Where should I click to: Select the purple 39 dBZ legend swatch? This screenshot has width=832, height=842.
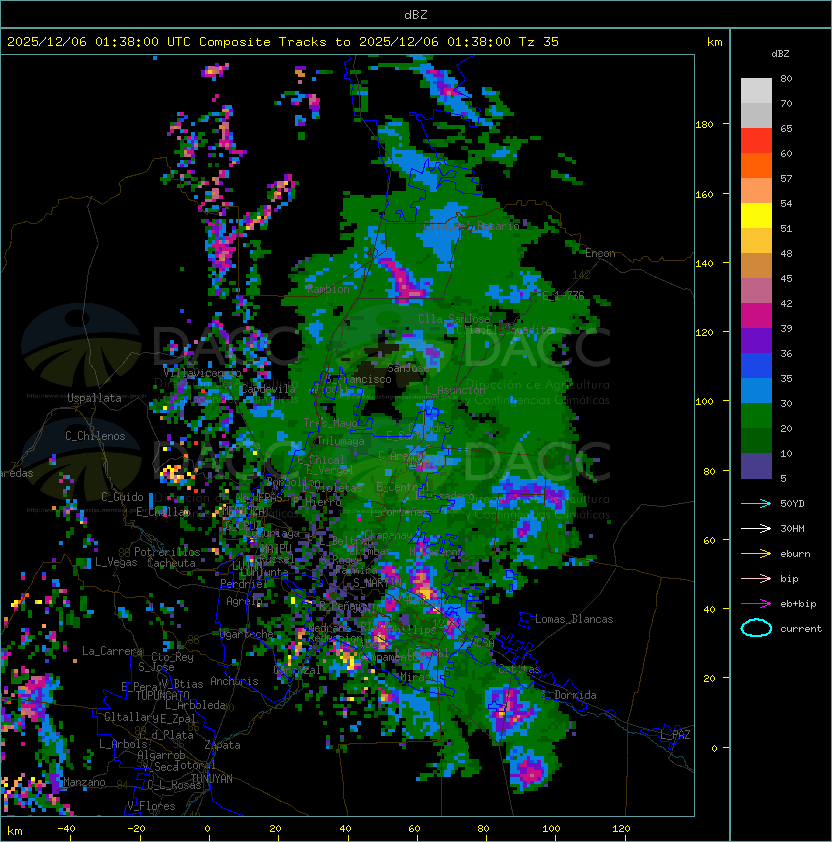[756, 340]
